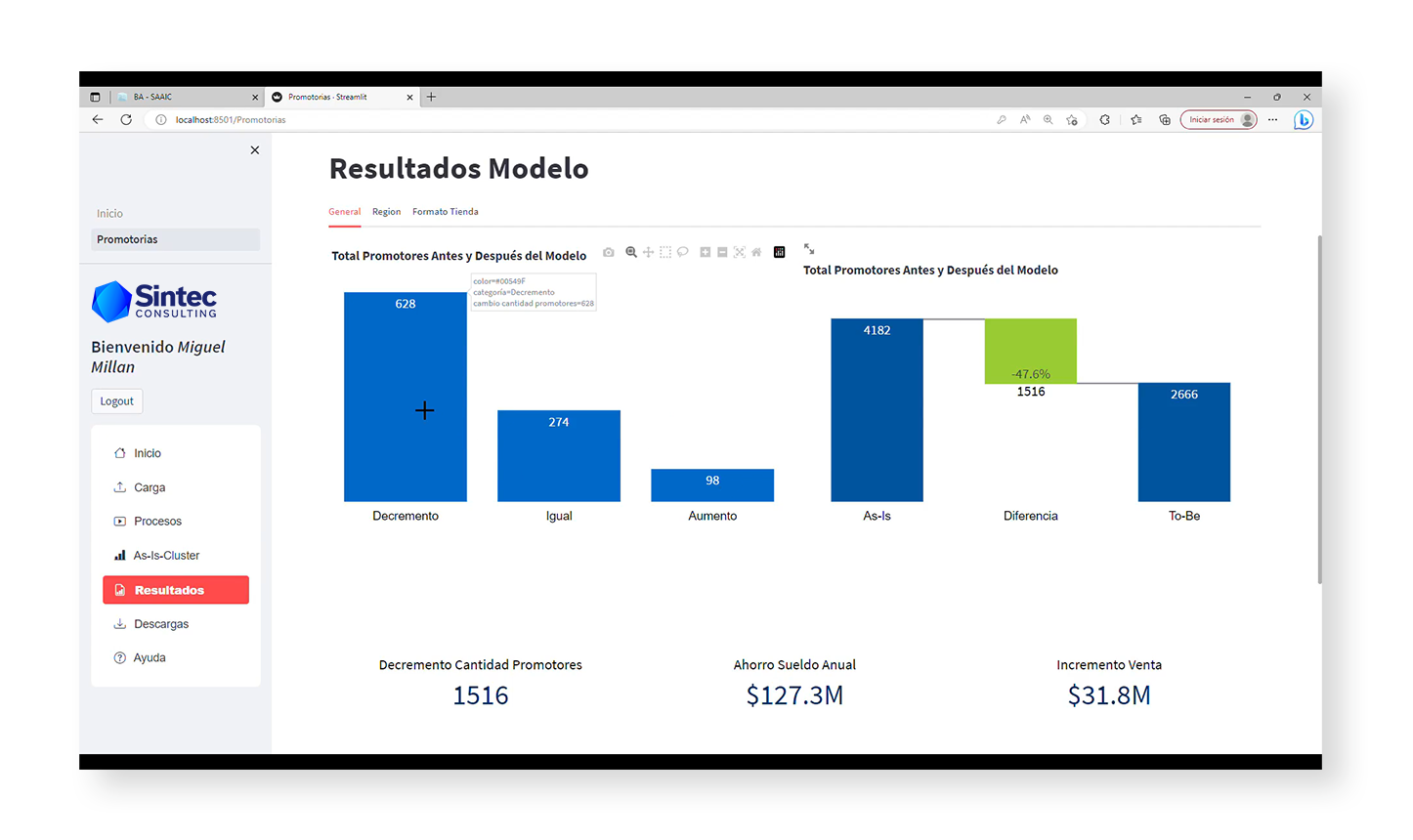Open the tab actions menu icon
The width and height of the screenshot is (1413, 840).
[x=95, y=97]
